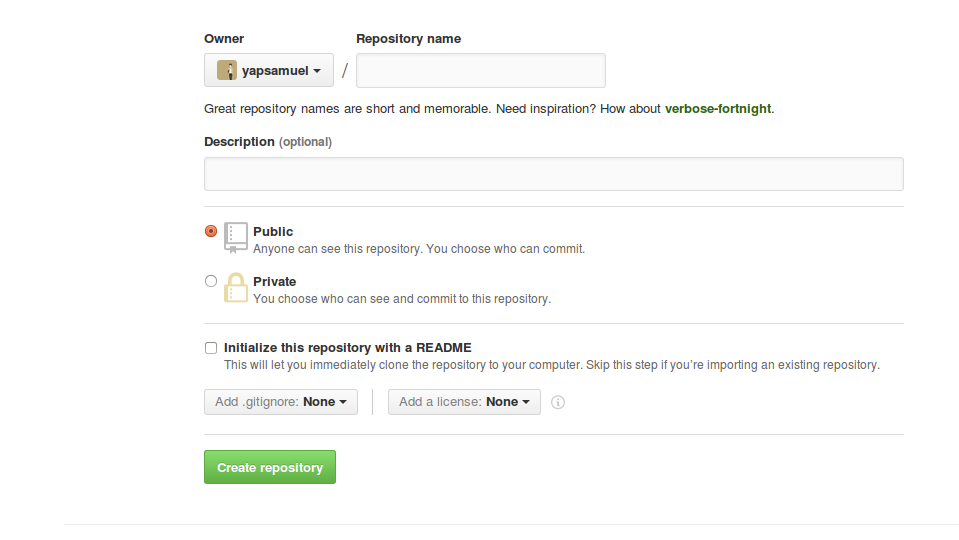Focus the Description text field
Screen dimensions: 959x540
pos(553,174)
